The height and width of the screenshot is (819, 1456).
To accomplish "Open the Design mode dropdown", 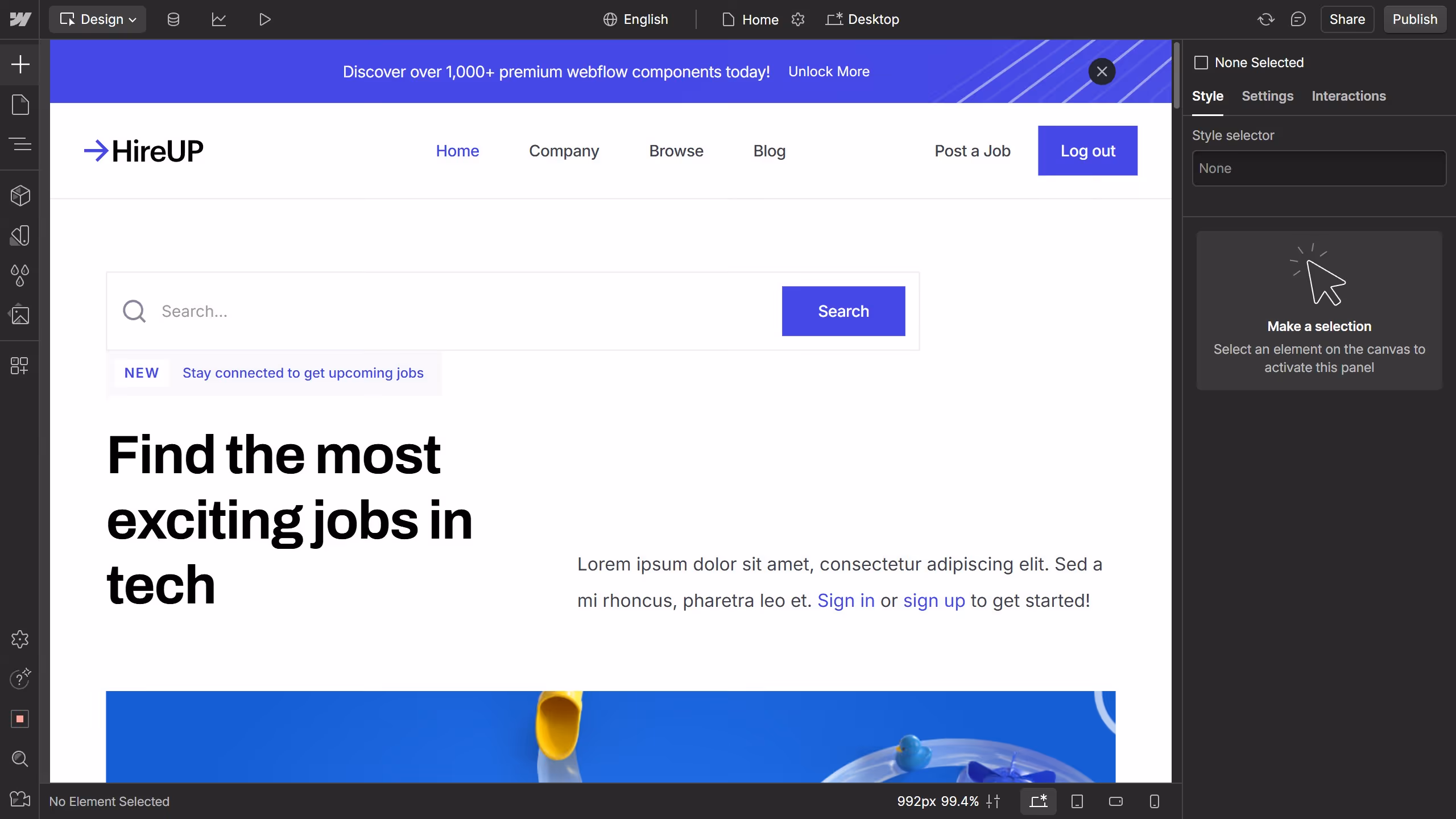I will coord(97,19).
